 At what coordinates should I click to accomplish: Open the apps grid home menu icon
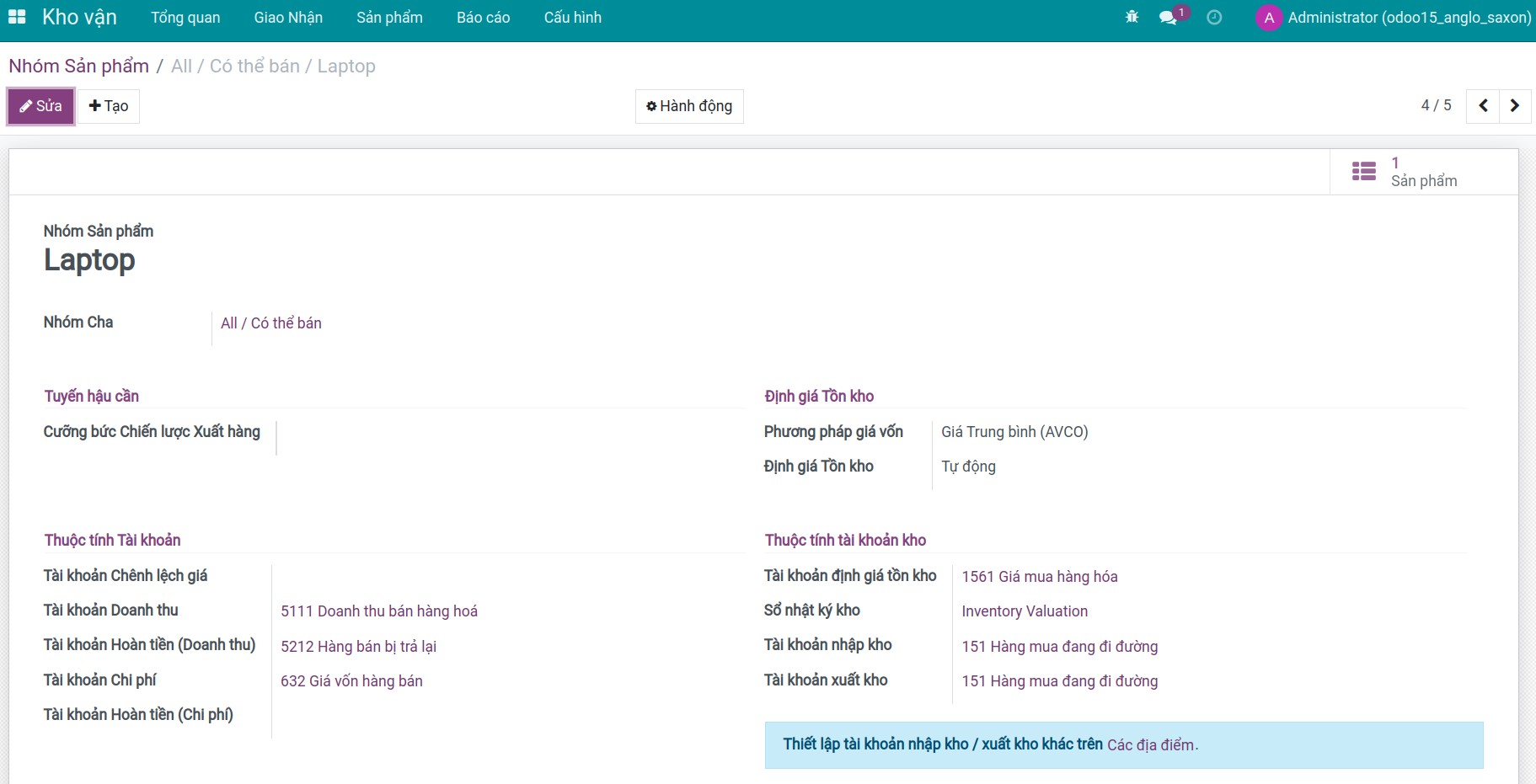pyautogui.click(x=17, y=17)
